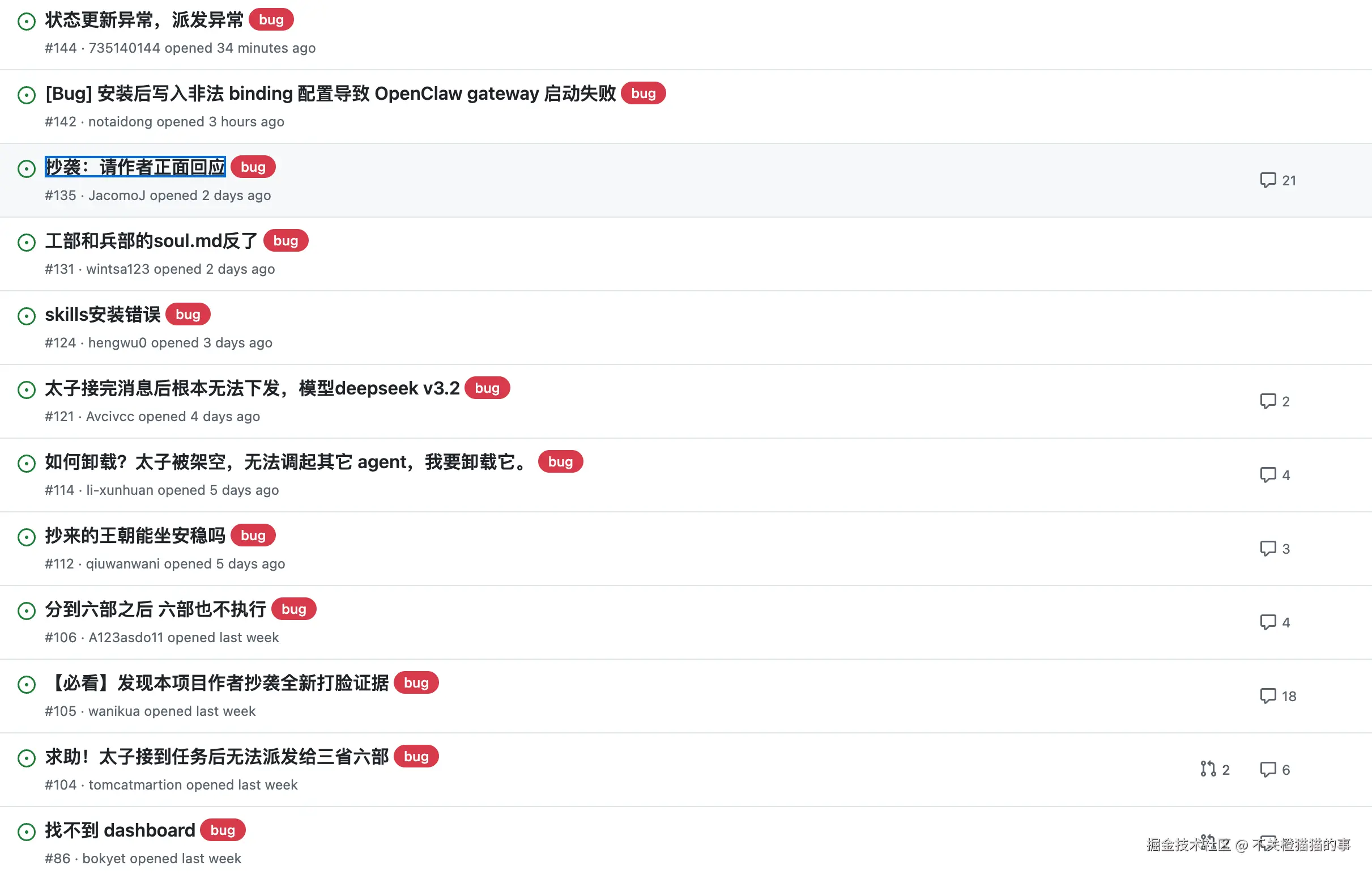This screenshot has height=874, width=1372.
Task: Click the comment icon showing 2 on issue #121
Action: [1268, 401]
